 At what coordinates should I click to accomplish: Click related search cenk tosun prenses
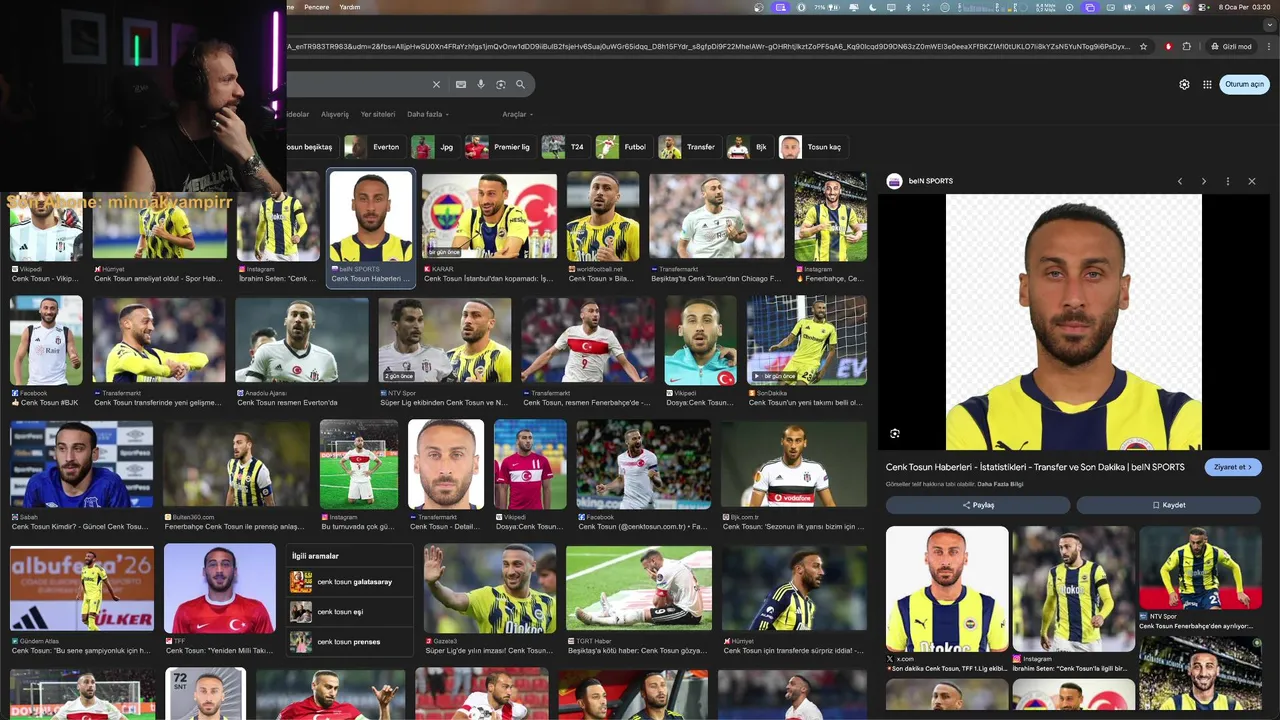350,642
